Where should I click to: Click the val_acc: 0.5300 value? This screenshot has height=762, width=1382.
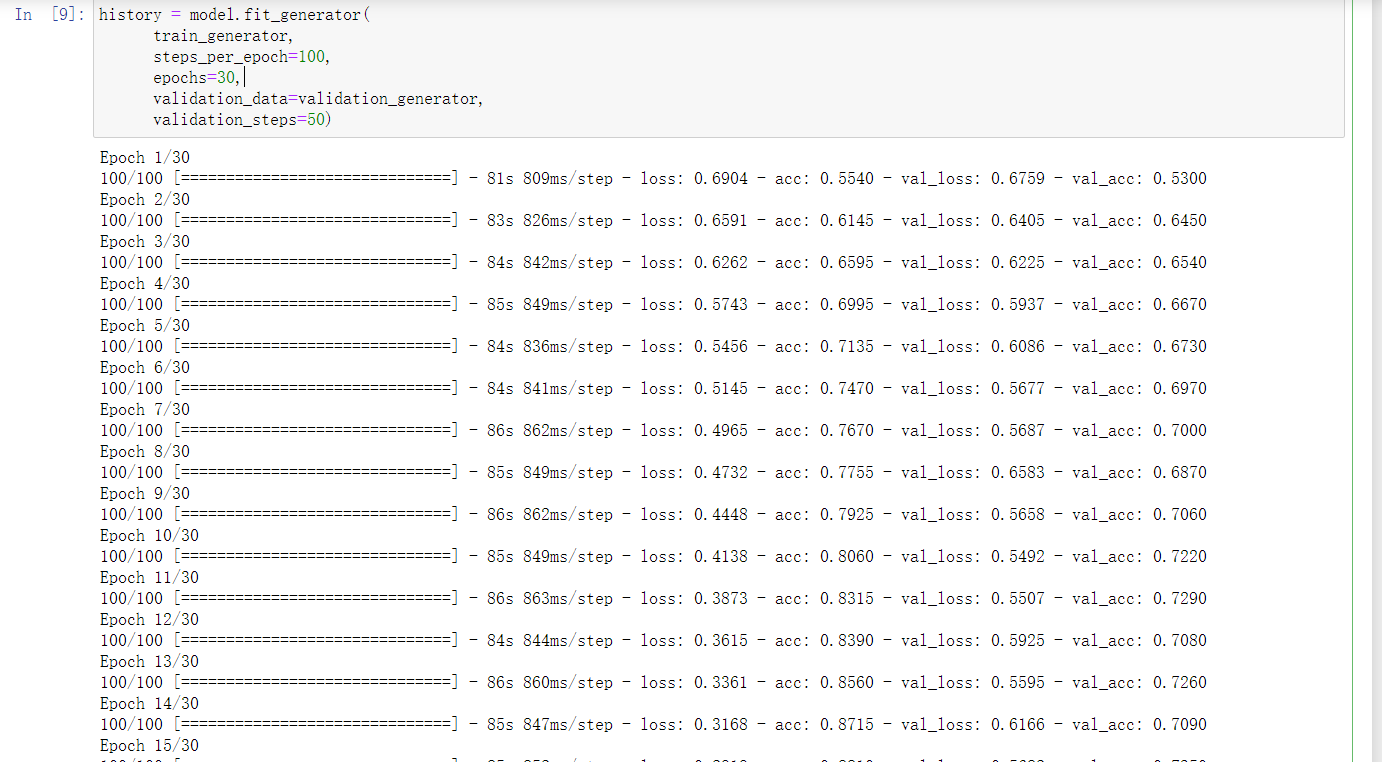pos(1139,179)
